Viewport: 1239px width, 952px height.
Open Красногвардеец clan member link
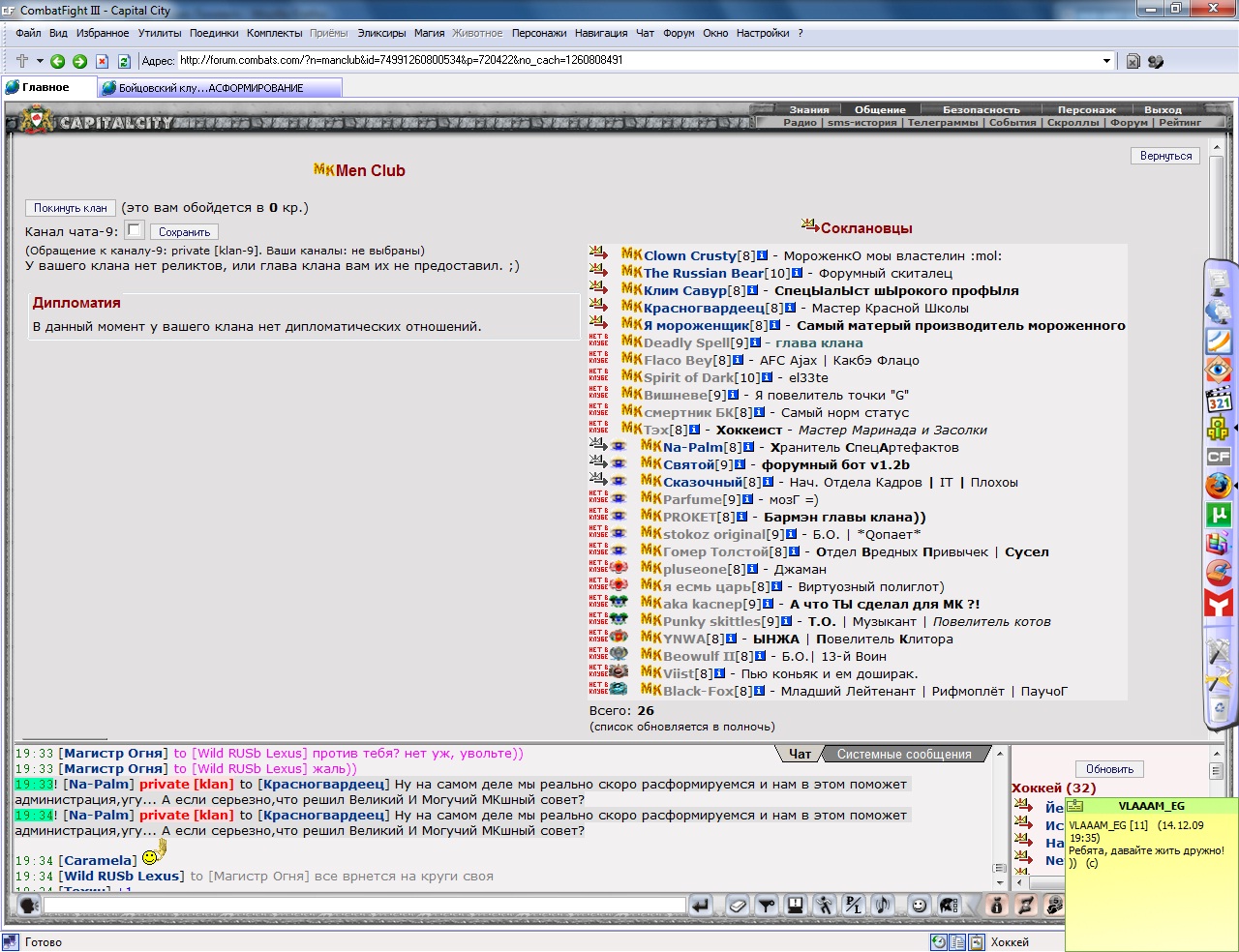tap(704, 308)
